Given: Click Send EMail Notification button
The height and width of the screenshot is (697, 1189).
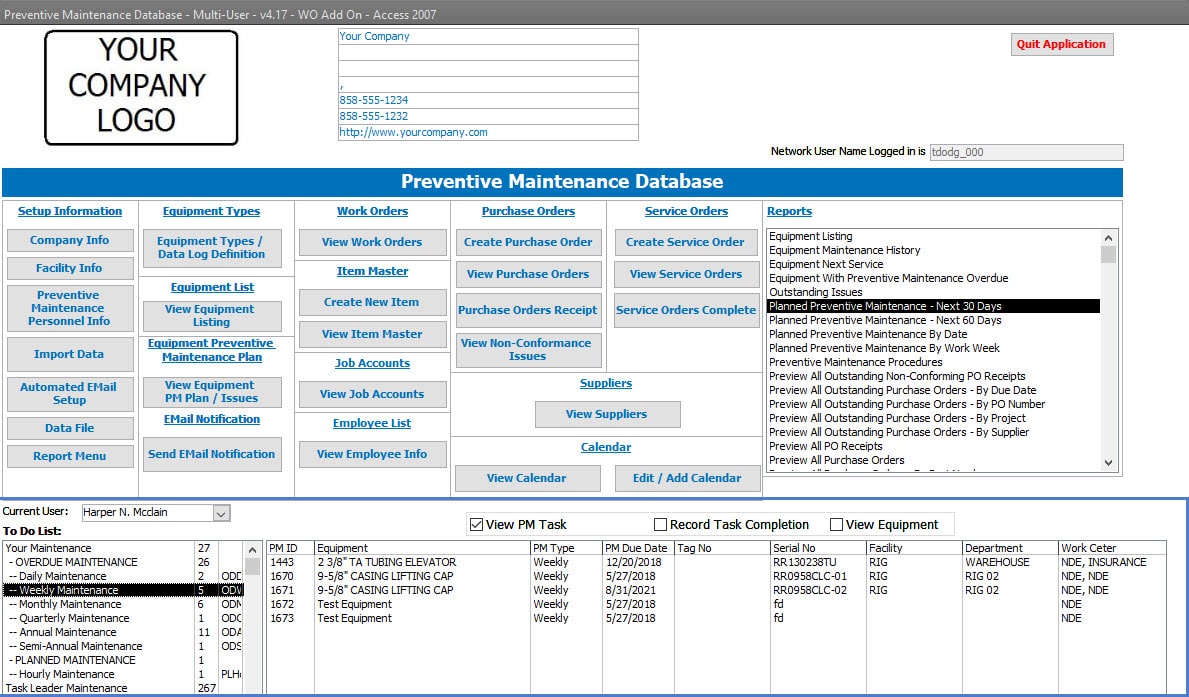Looking at the screenshot, I should click(x=212, y=454).
